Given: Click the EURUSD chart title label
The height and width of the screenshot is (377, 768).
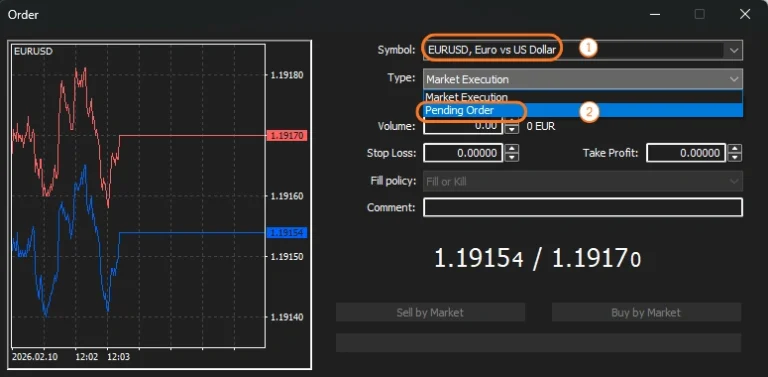Looking at the screenshot, I should 33,51.
